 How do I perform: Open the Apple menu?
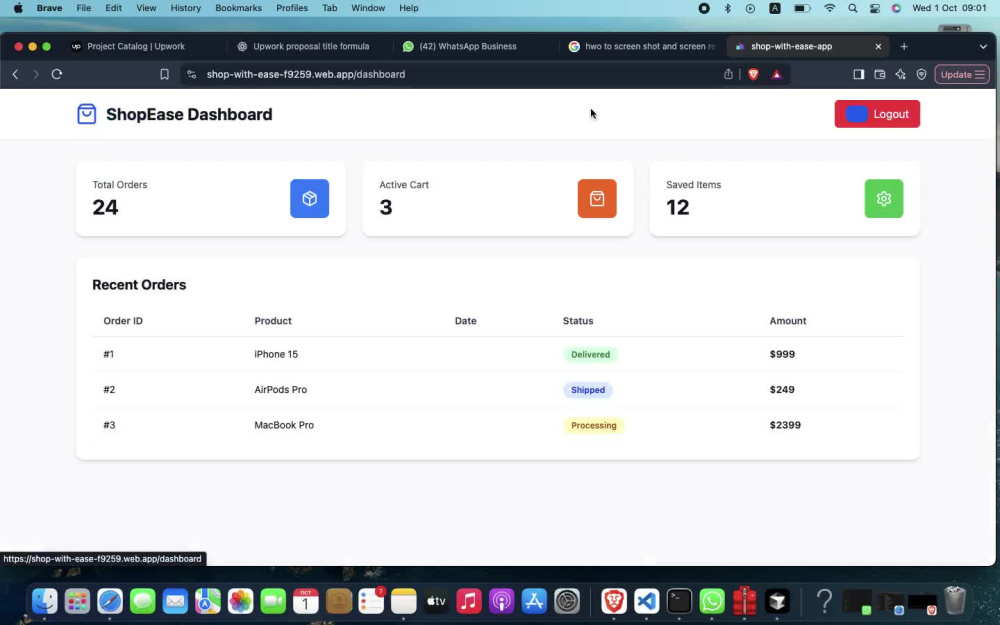[x=18, y=8]
